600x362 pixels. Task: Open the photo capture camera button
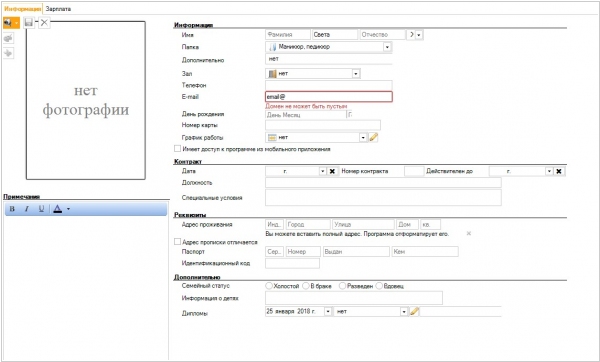tap(8, 23)
